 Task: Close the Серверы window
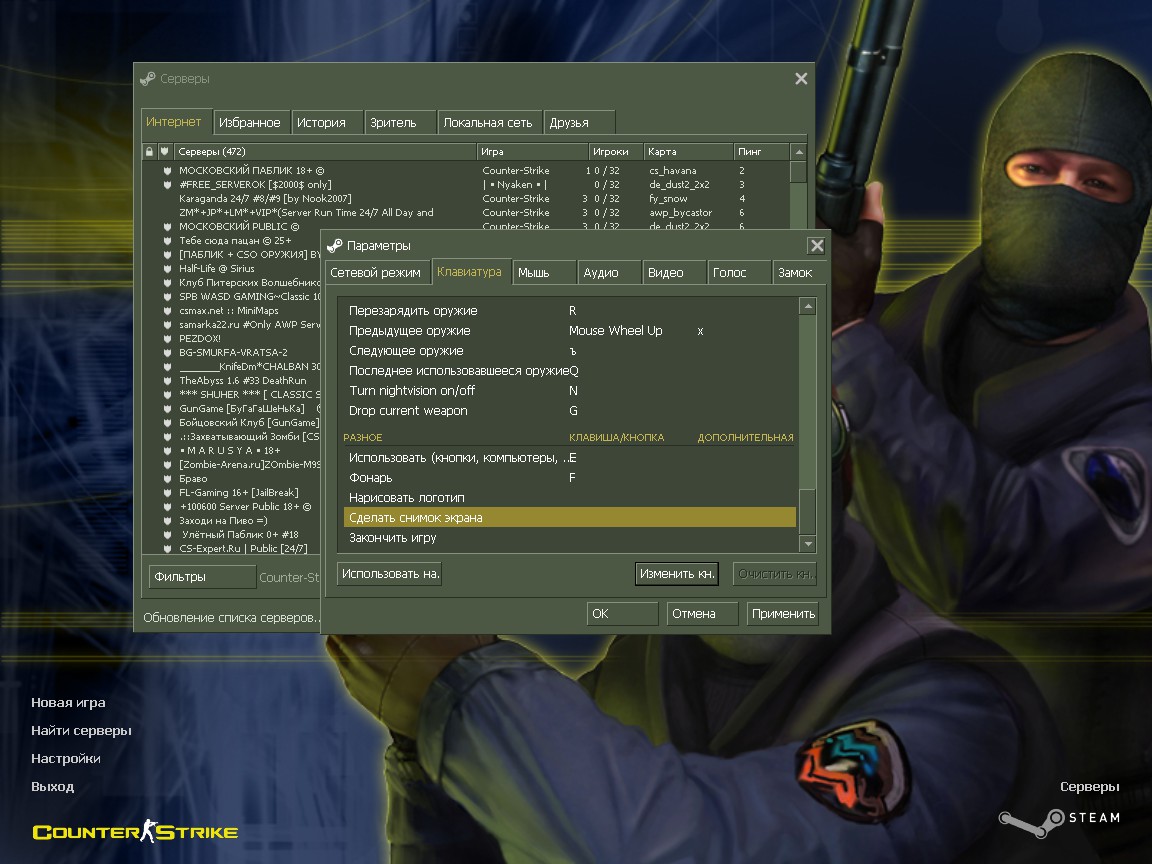coord(801,79)
